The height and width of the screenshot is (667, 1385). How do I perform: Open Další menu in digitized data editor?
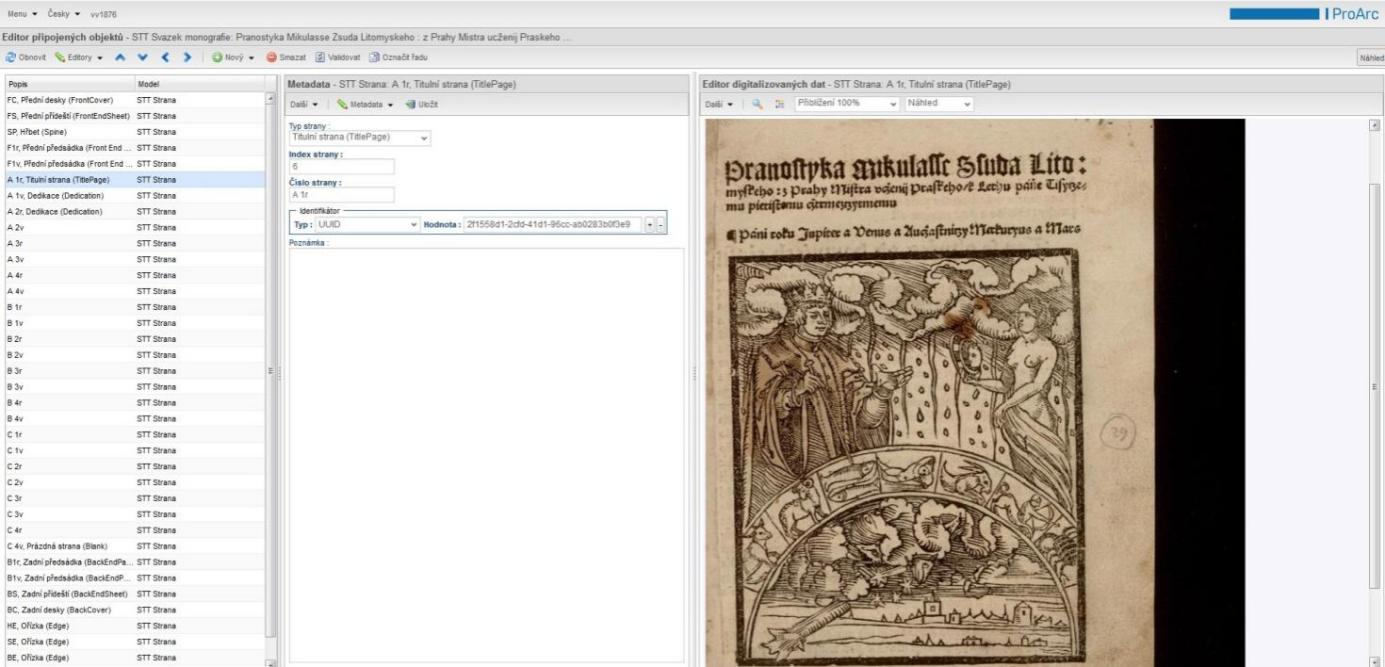(x=721, y=104)
